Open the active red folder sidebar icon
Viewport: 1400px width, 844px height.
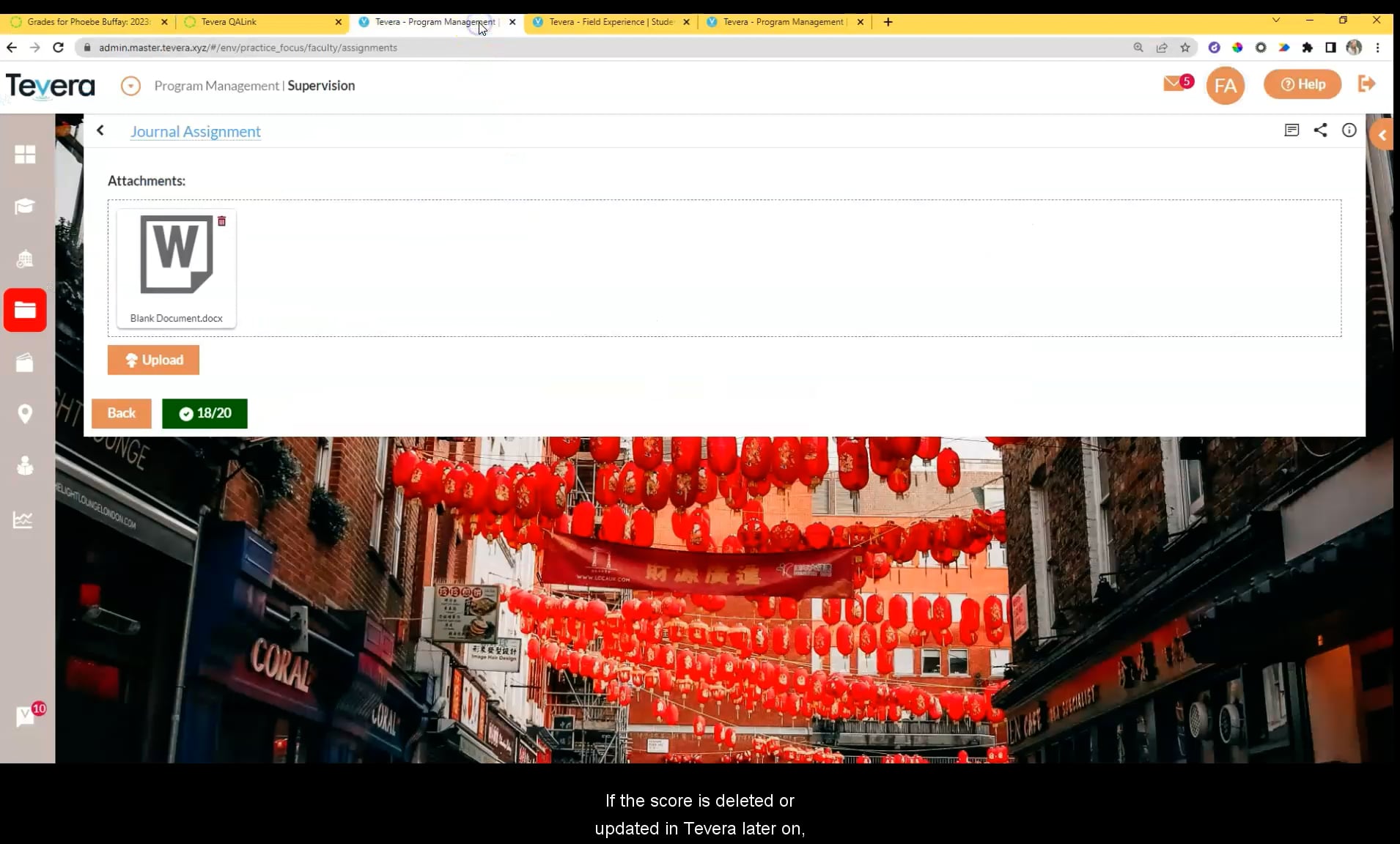pyautogui.click(x=26, y=310)
